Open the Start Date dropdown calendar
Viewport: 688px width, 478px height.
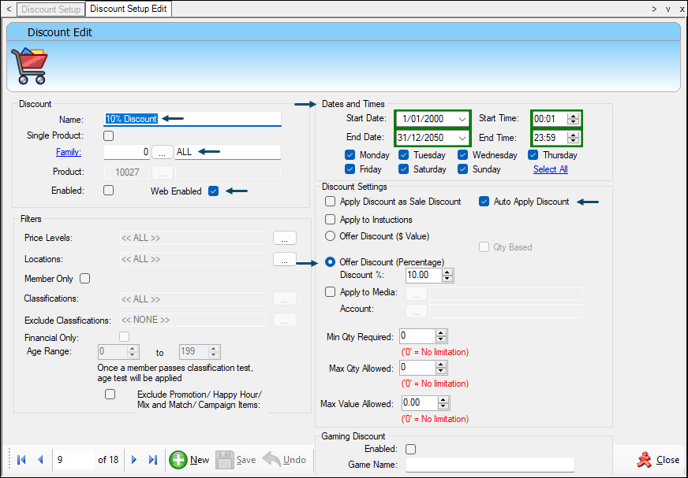point(461,119)
